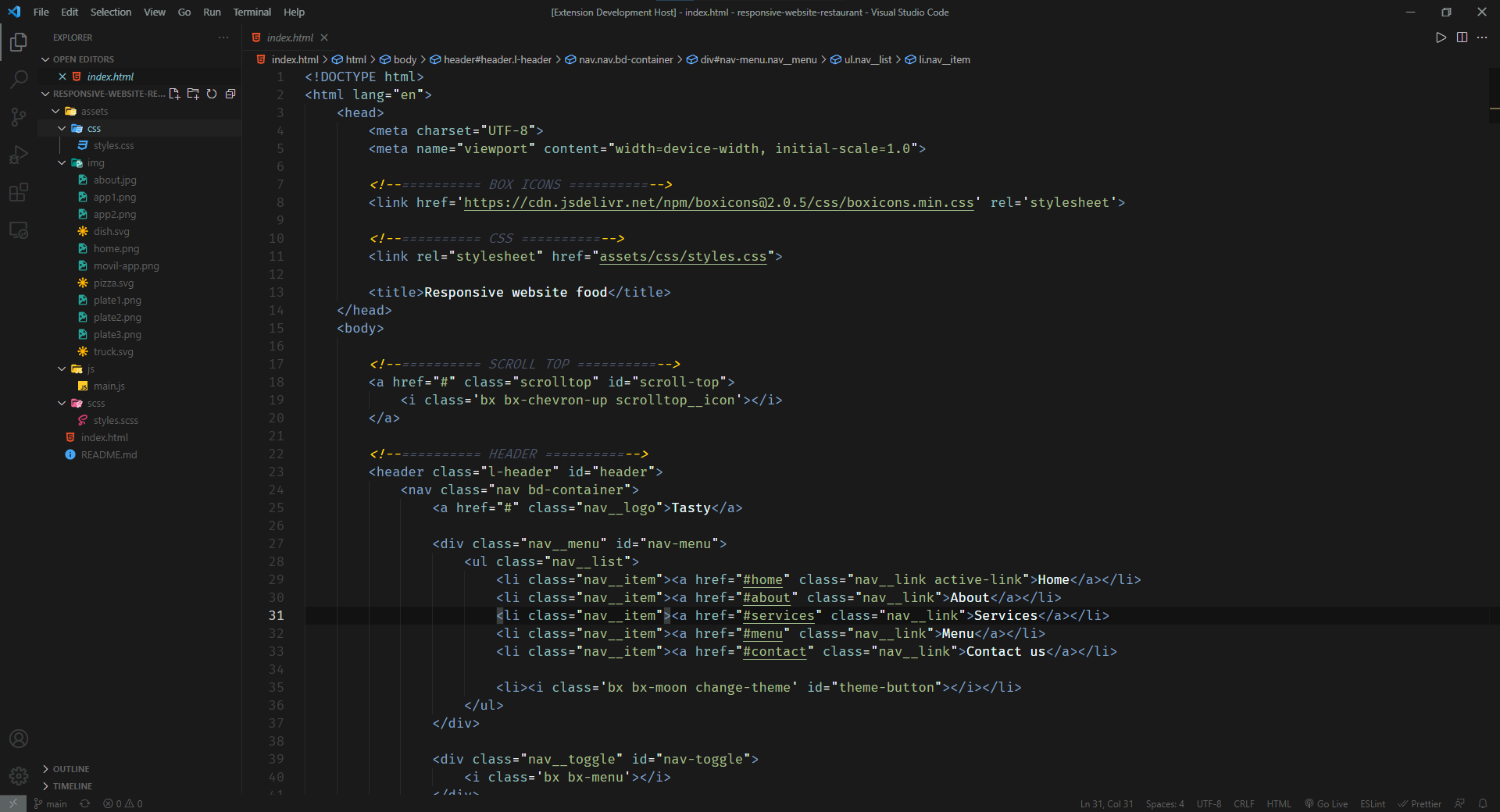Open the Go menu

(184, 12)
